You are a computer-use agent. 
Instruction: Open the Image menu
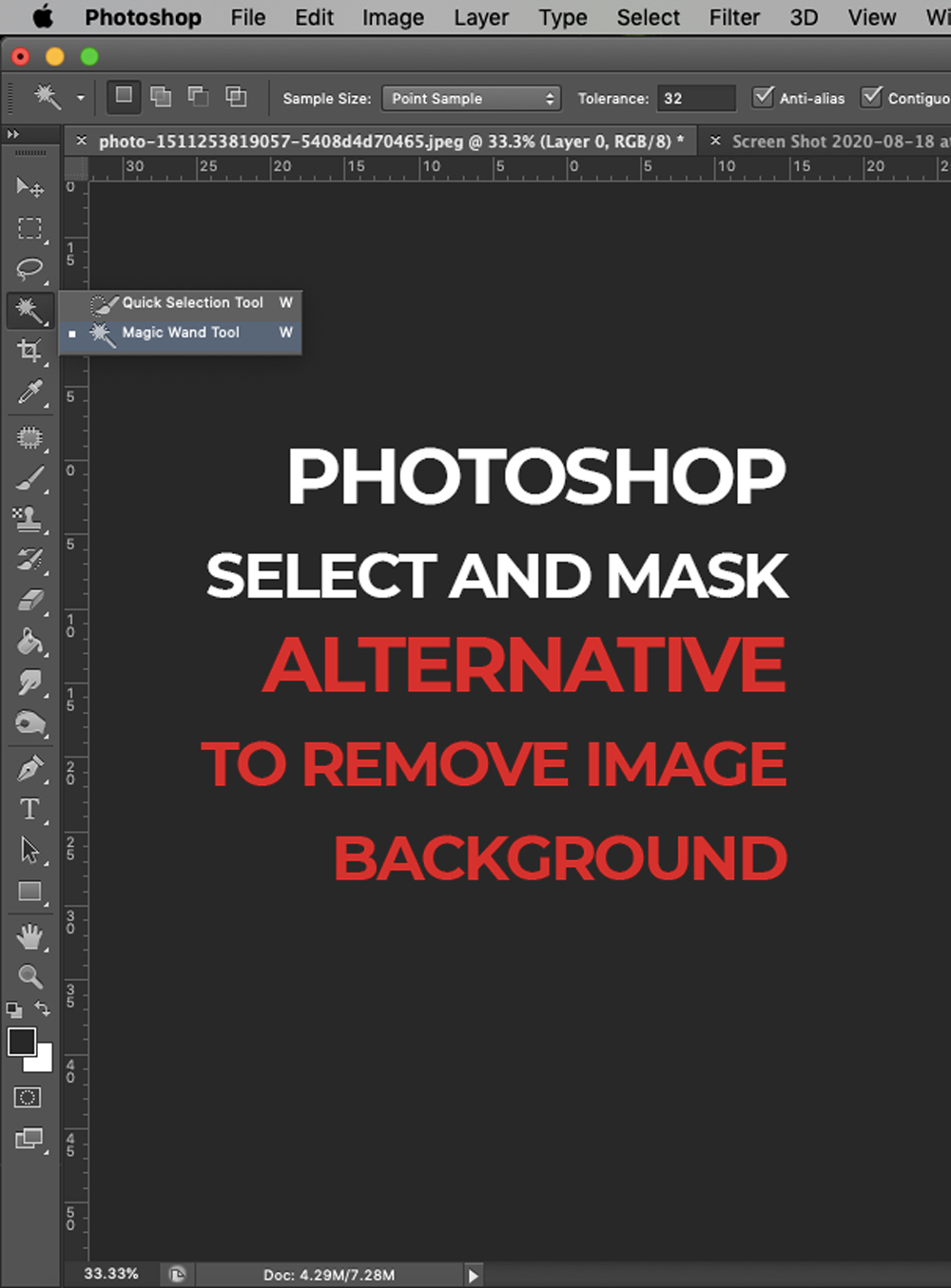(393, 17)
